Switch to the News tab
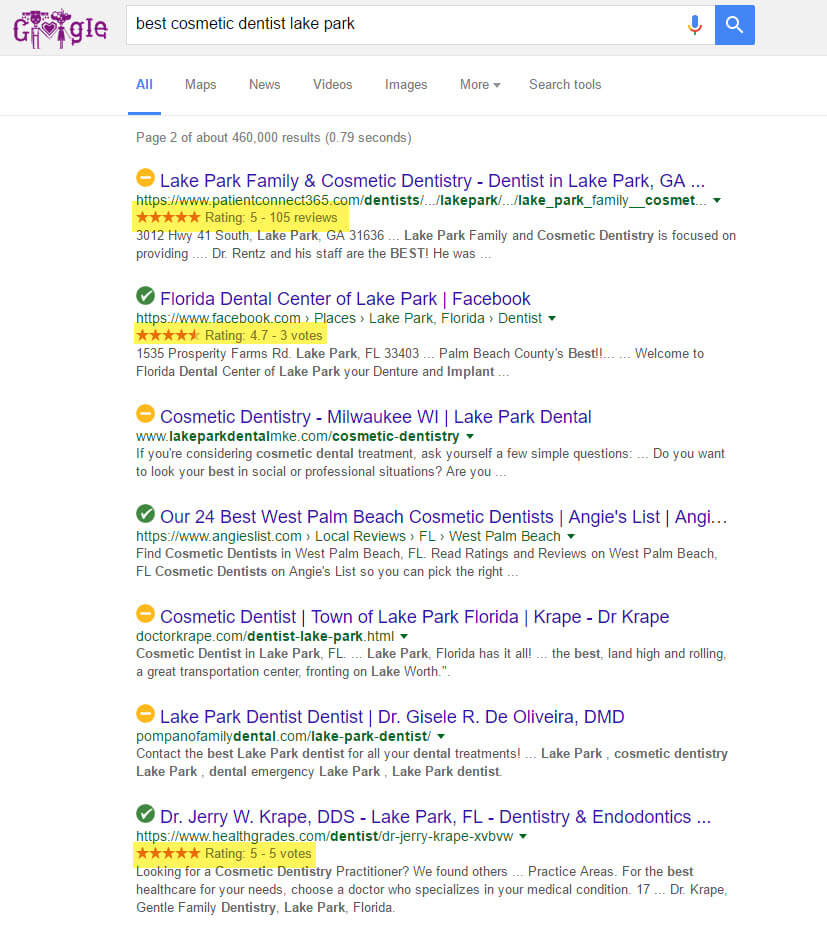Screen dimensions: 827x932 pos(265,85)
